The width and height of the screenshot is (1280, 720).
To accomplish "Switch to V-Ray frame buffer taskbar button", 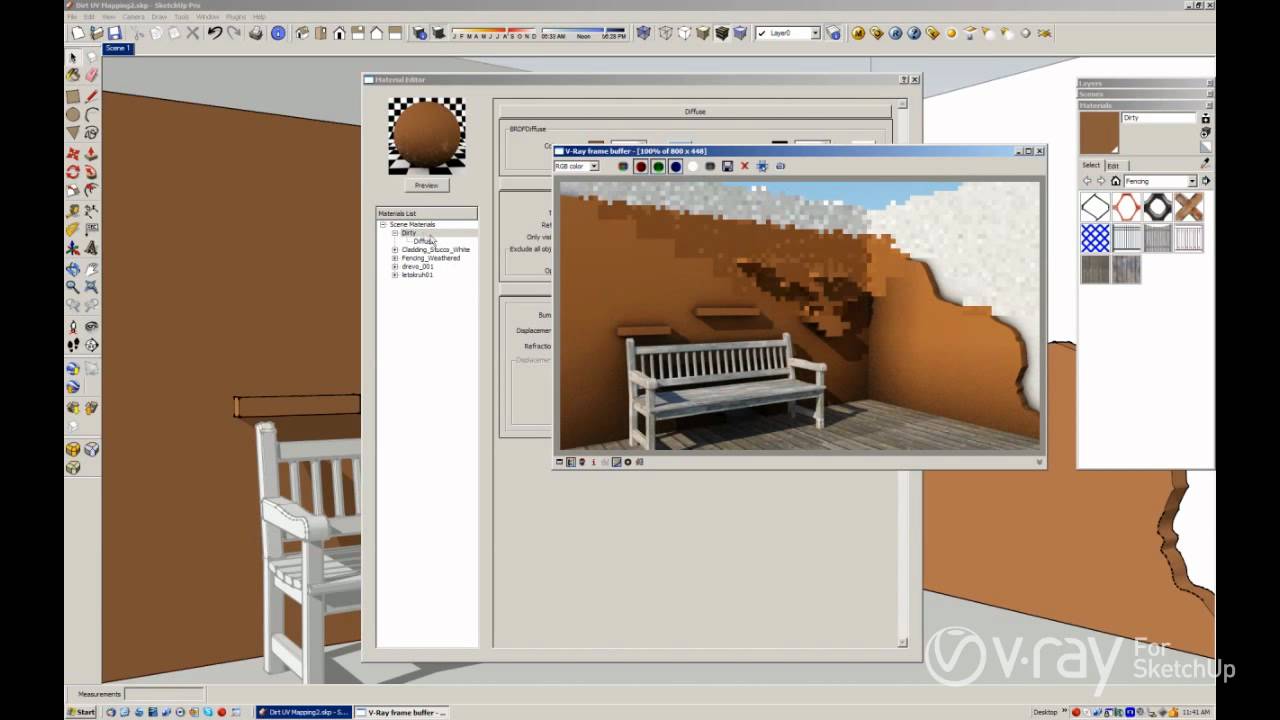I will click(401, 712).
